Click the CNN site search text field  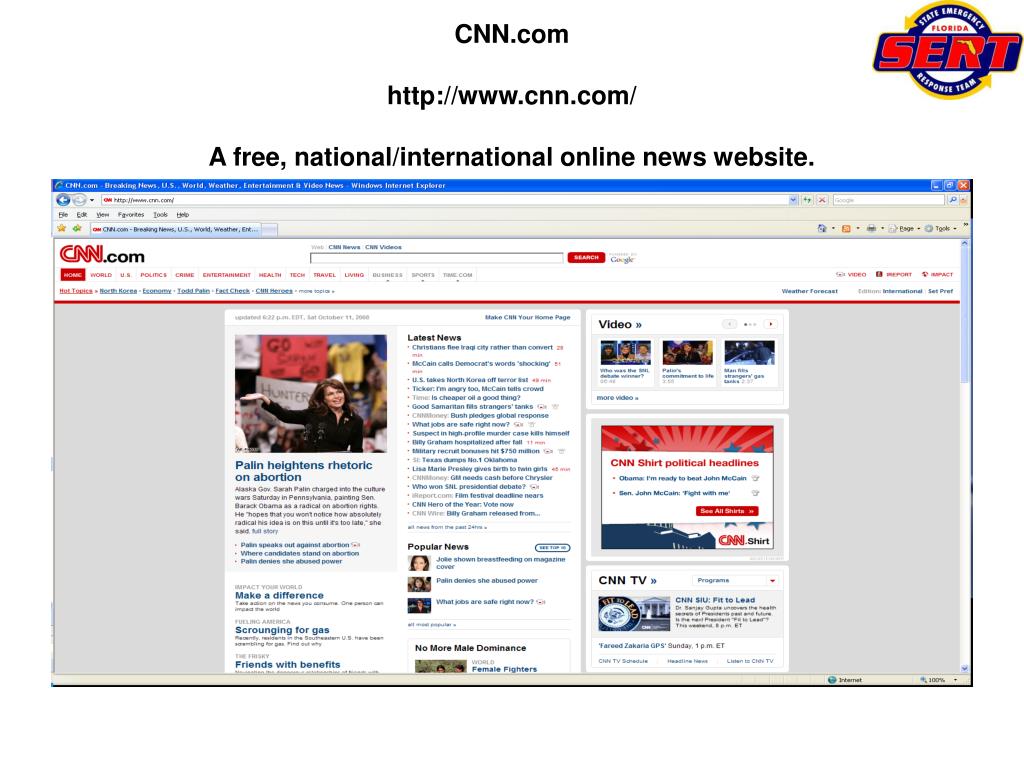point(436,258)
